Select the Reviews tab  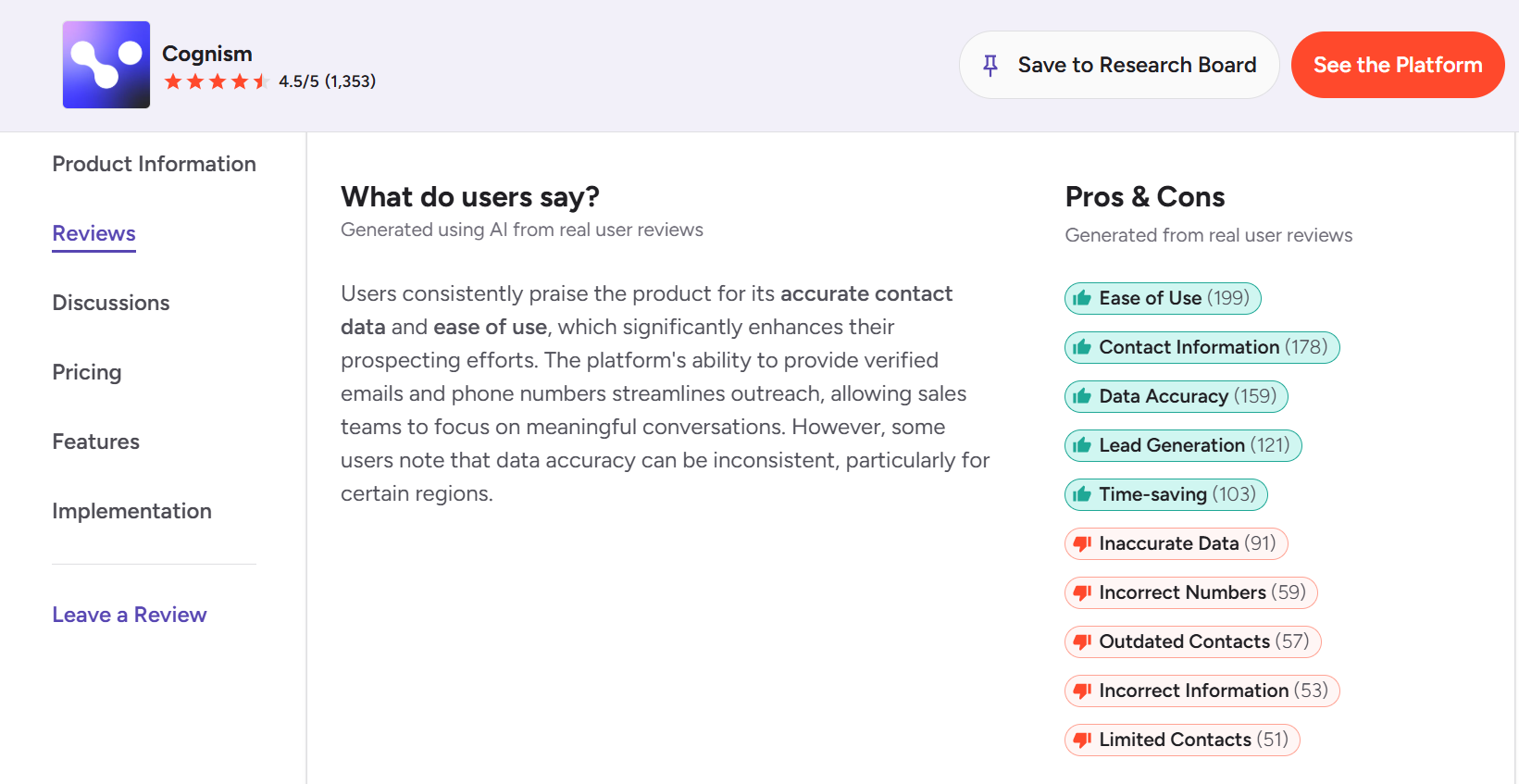tap(94, 233)
